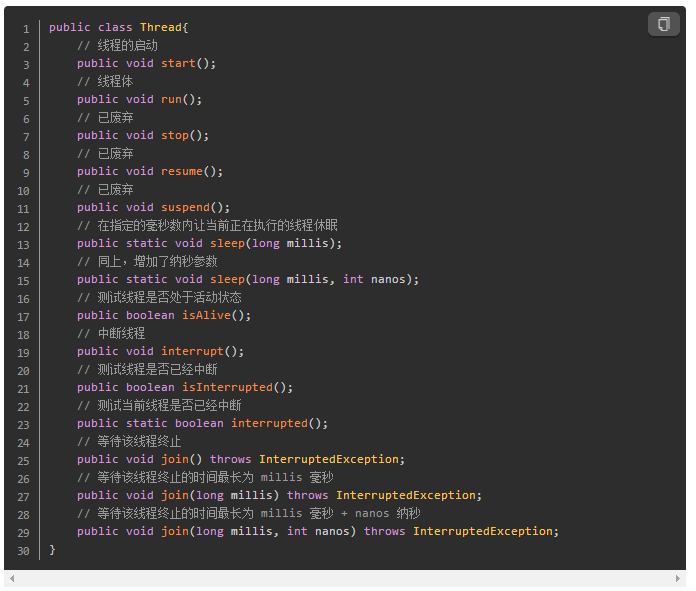Image resolution: width=696 pixels, height=591 pixels.
Task: Click line number 1 in the gutter
Action: (26, 29)
